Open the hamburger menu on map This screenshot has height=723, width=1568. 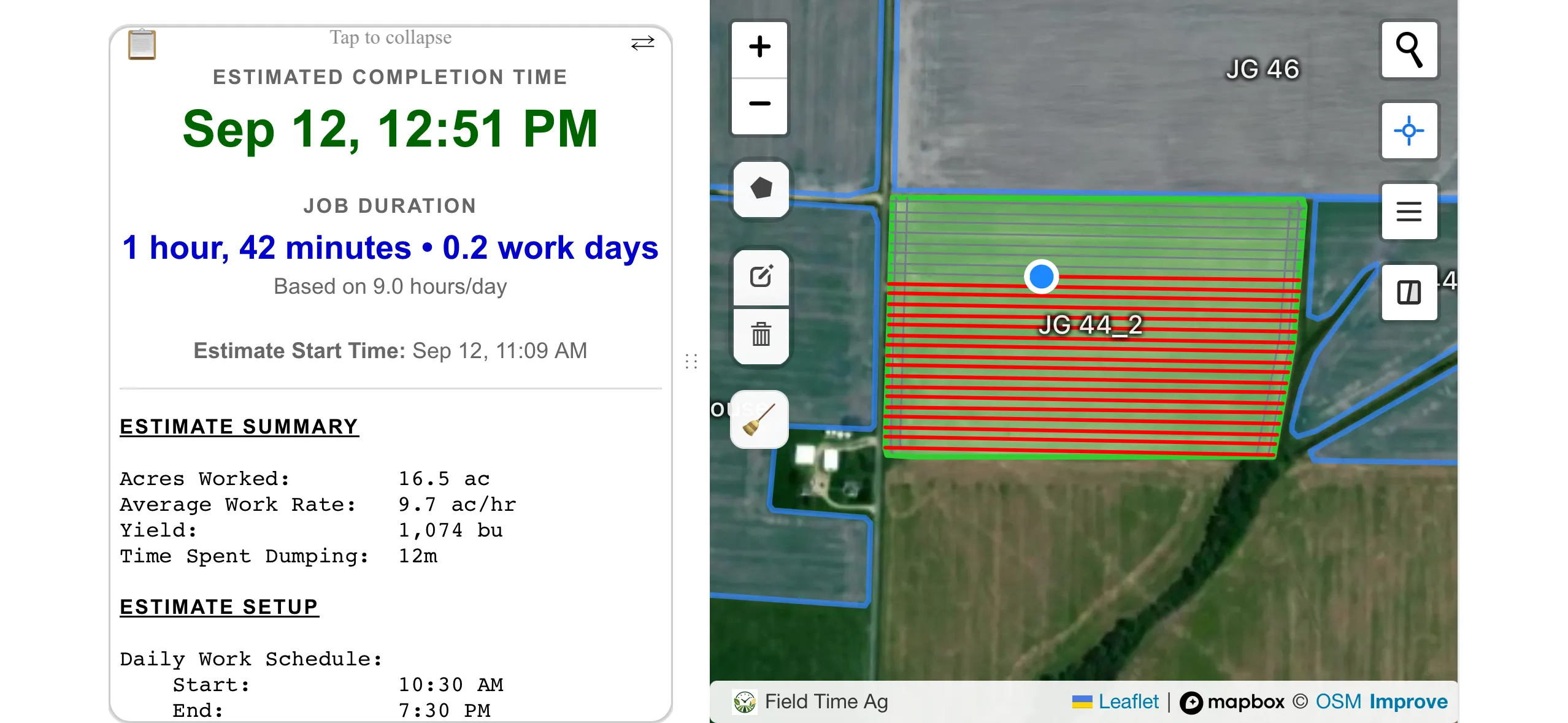pos(1409,212)
